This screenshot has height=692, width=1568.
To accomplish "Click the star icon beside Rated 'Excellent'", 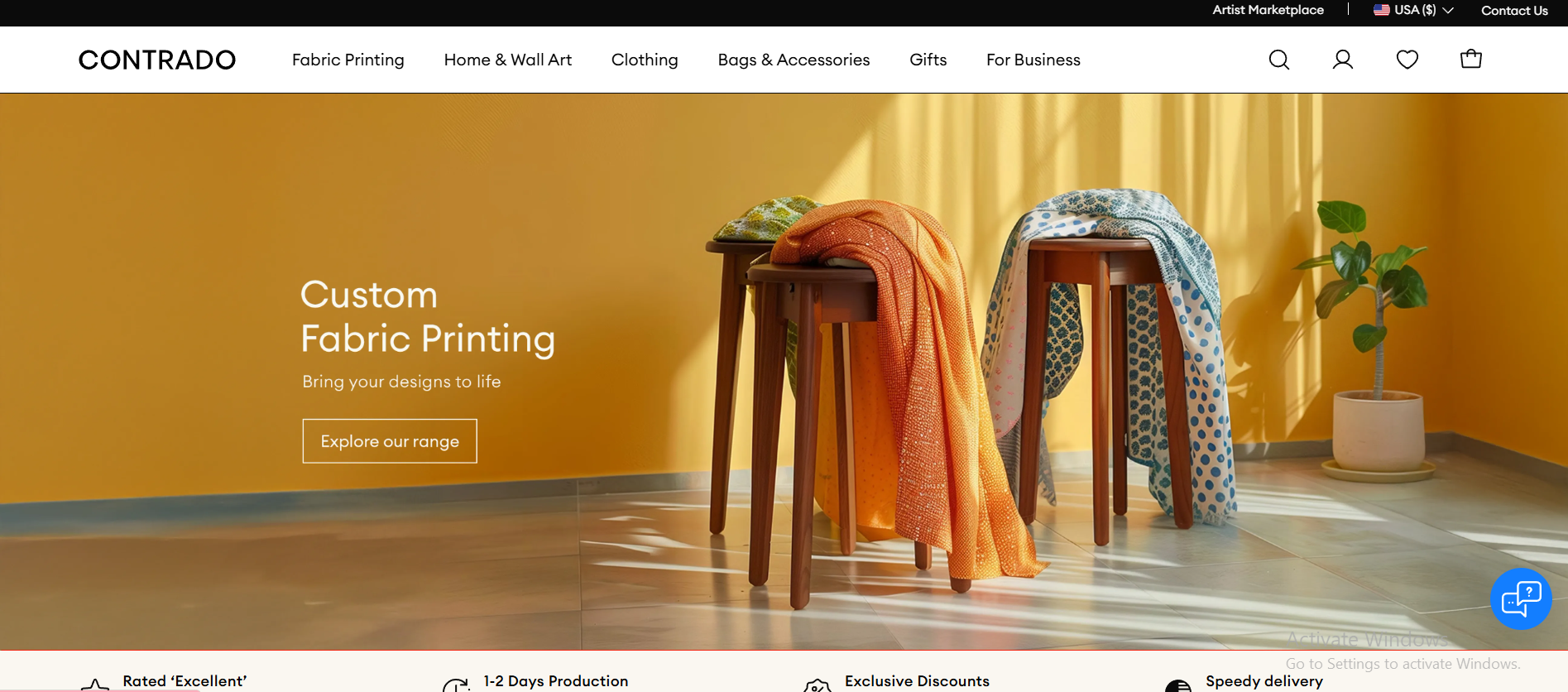I will (x=95, y=685).
